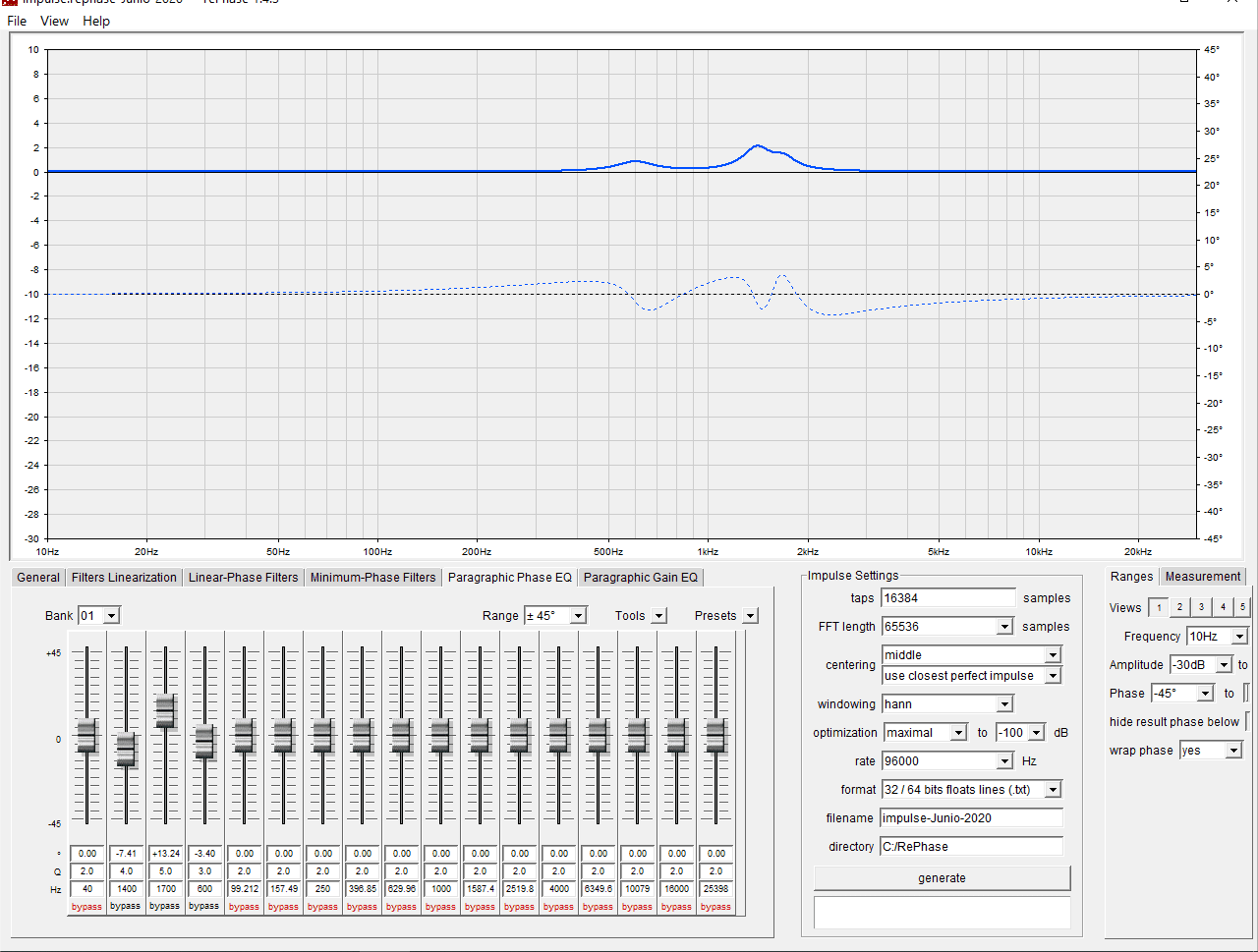
Task: Click the 10079 Hz band phase slider
Action: pos(637,737)
